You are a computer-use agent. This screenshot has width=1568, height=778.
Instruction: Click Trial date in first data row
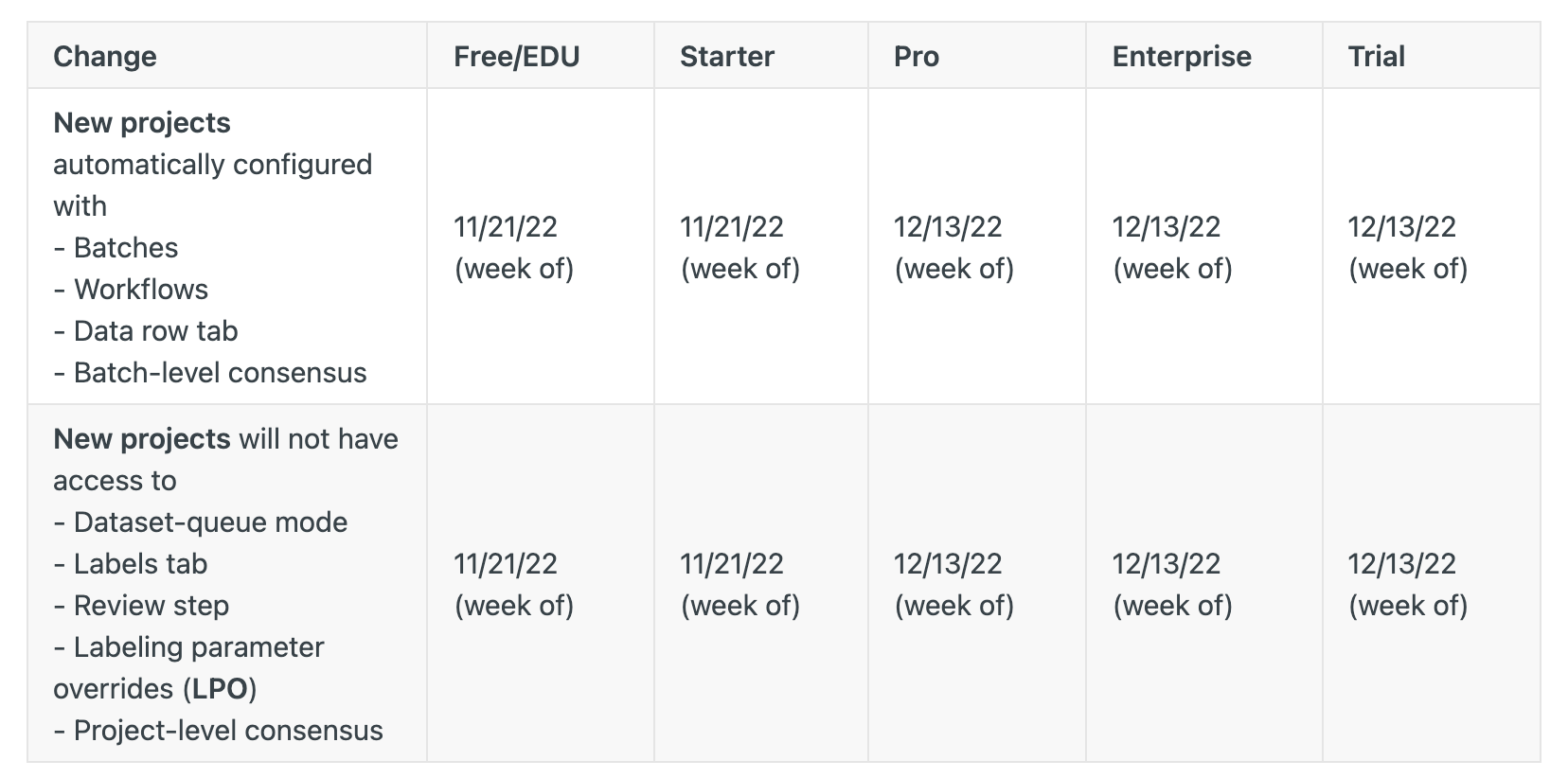click(1408, 248)
